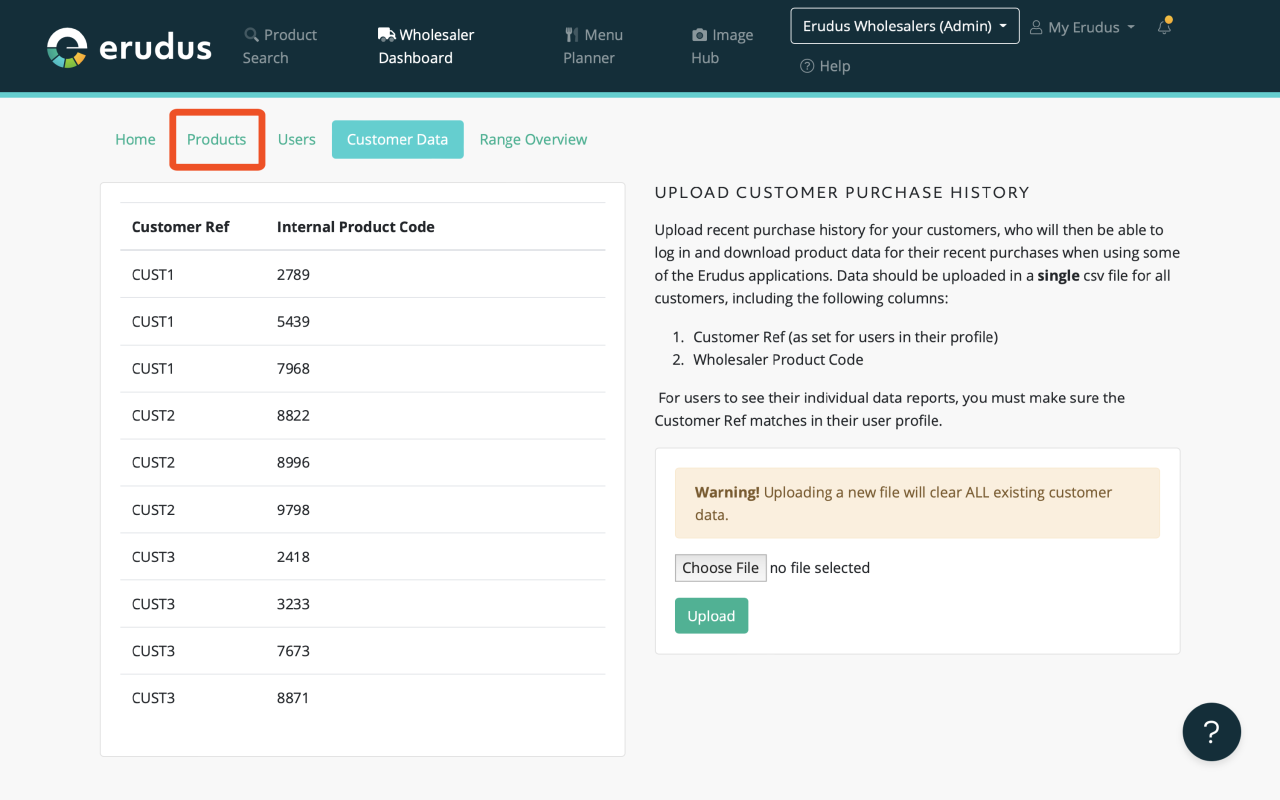Click the Erudus logo

tap(128, 45)
